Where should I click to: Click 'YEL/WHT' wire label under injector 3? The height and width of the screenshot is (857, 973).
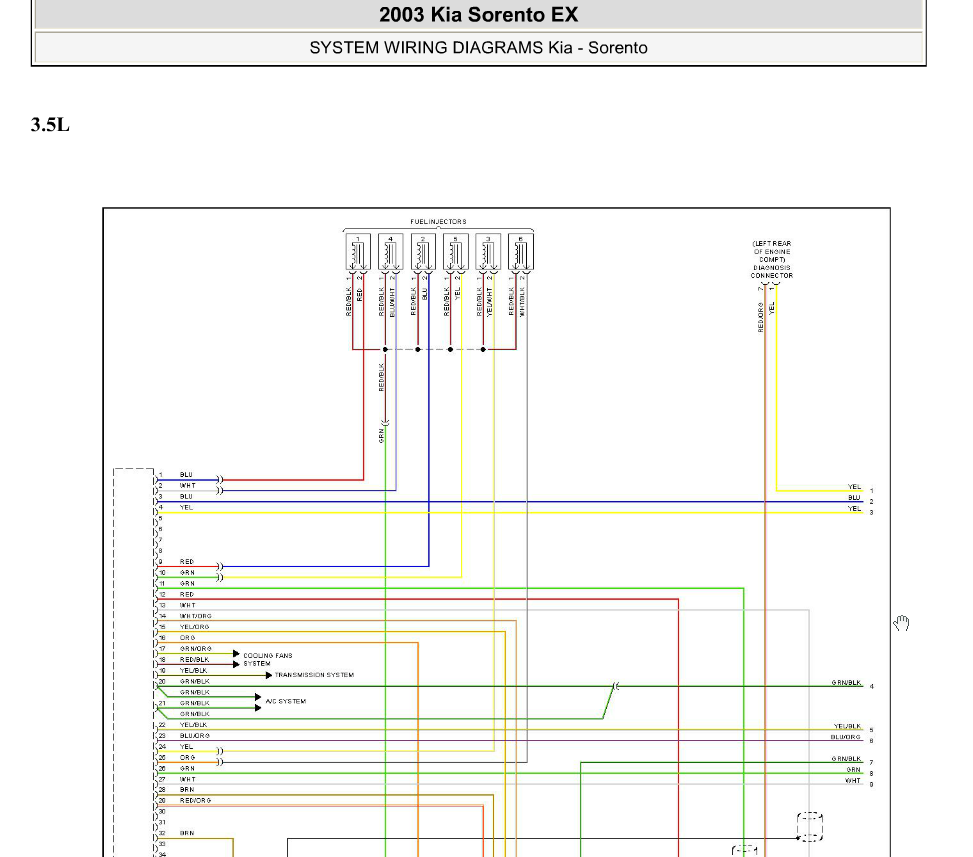(x=490, y=302)
